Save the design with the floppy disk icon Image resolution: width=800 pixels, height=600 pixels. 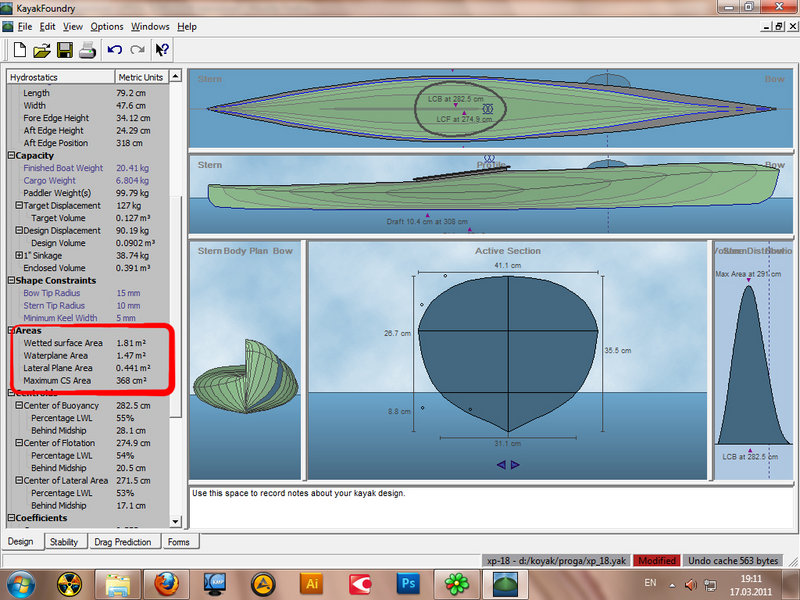(x=65, y=50)
